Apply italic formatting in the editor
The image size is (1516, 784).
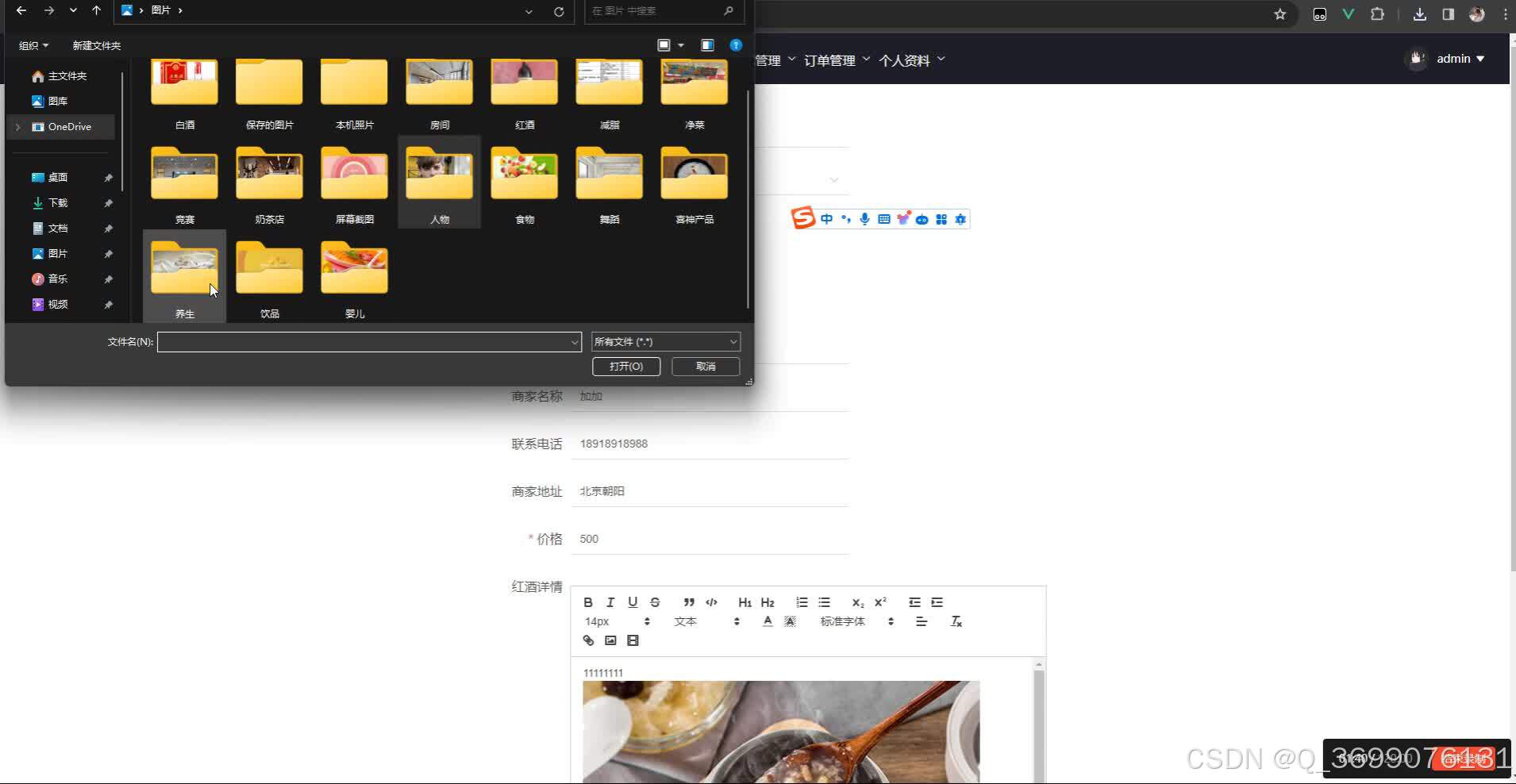611,601
